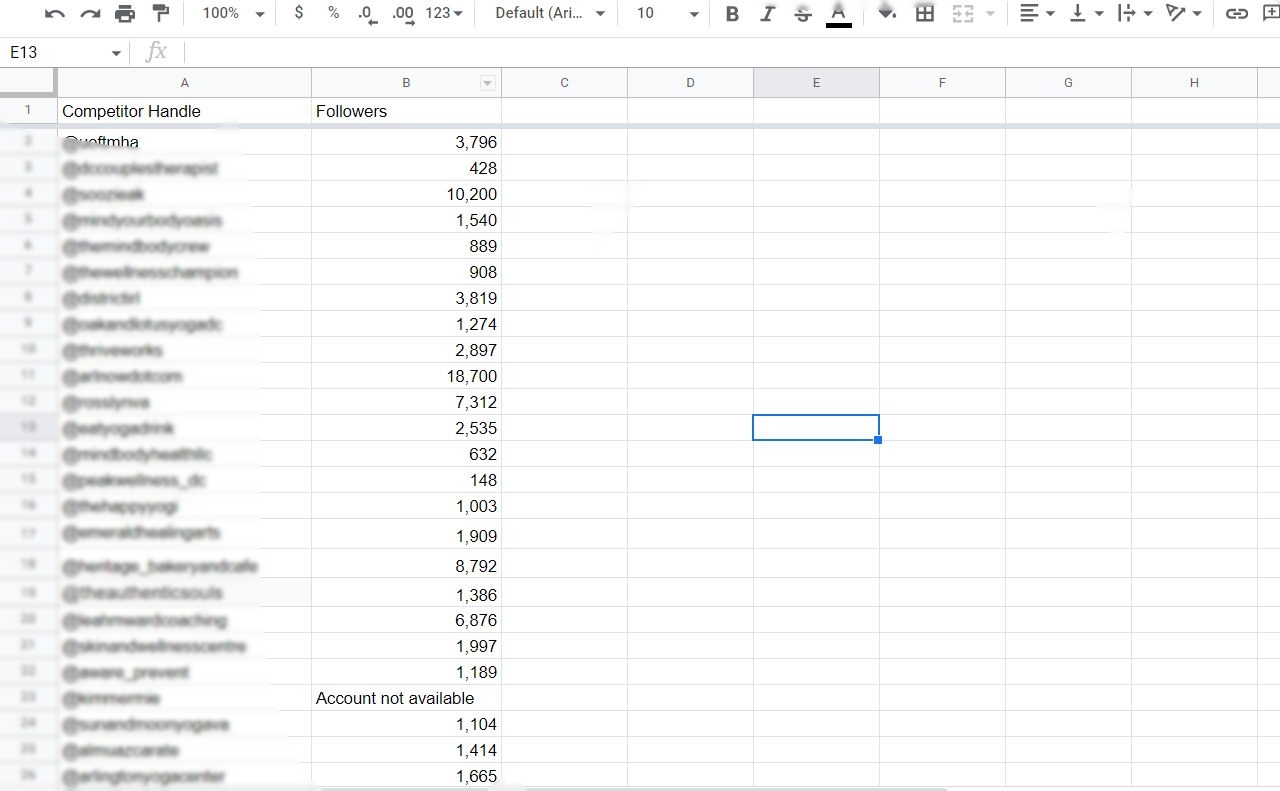
Task: Select the cell showing 1,540
Action: click(x=406, y=220)
